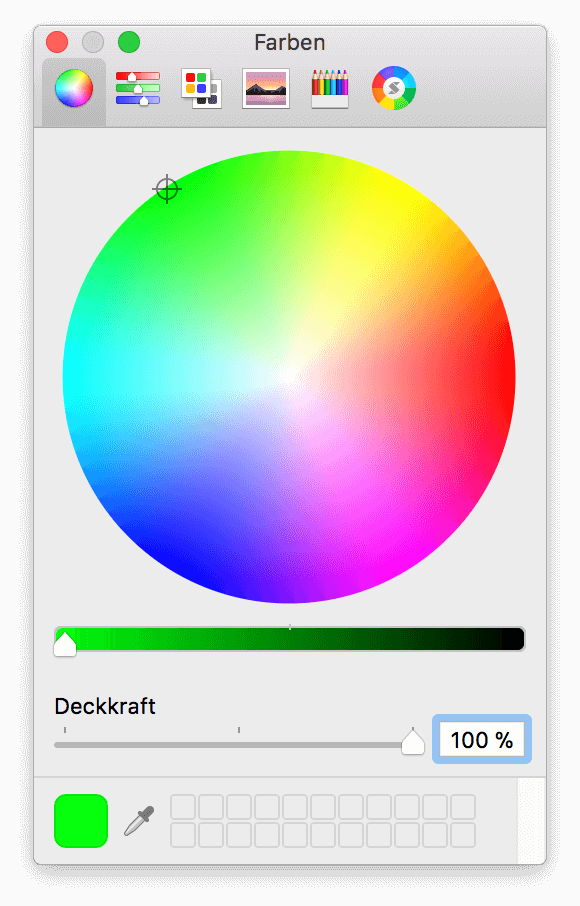Select the color wheel picker tab
Viewport: 580px width, 906px height.
pos(74,89)
